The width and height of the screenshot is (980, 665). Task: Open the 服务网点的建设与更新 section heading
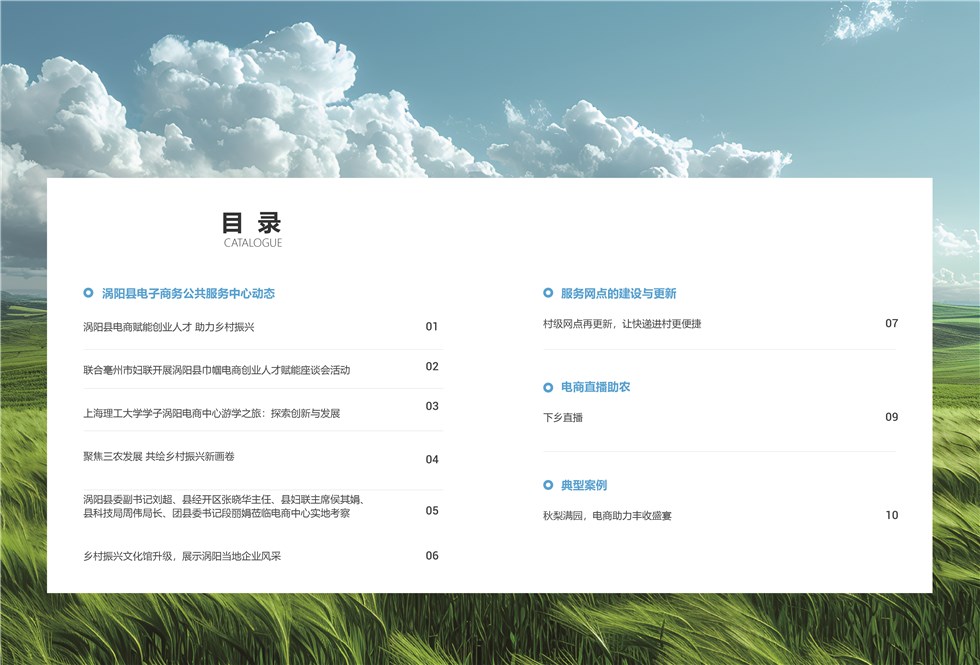(x=618, y=294)
